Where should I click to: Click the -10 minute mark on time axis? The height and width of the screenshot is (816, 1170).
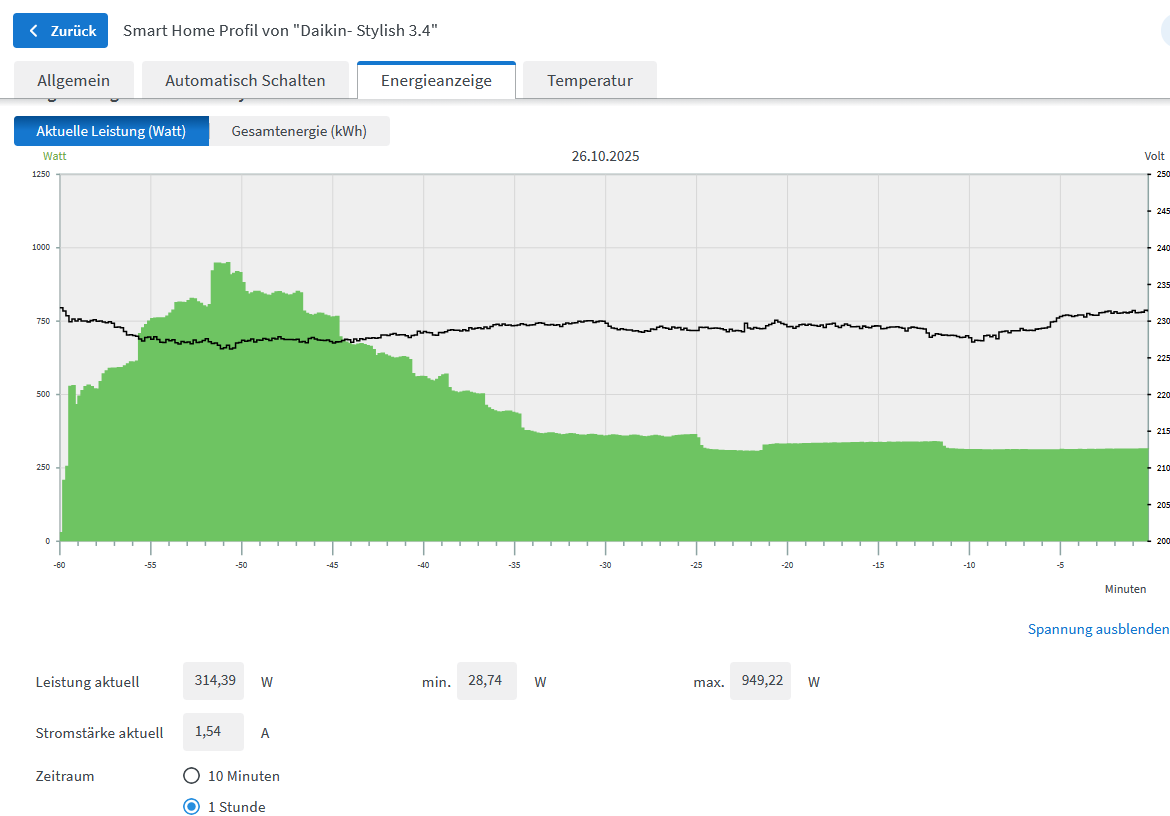coord(969,566)
